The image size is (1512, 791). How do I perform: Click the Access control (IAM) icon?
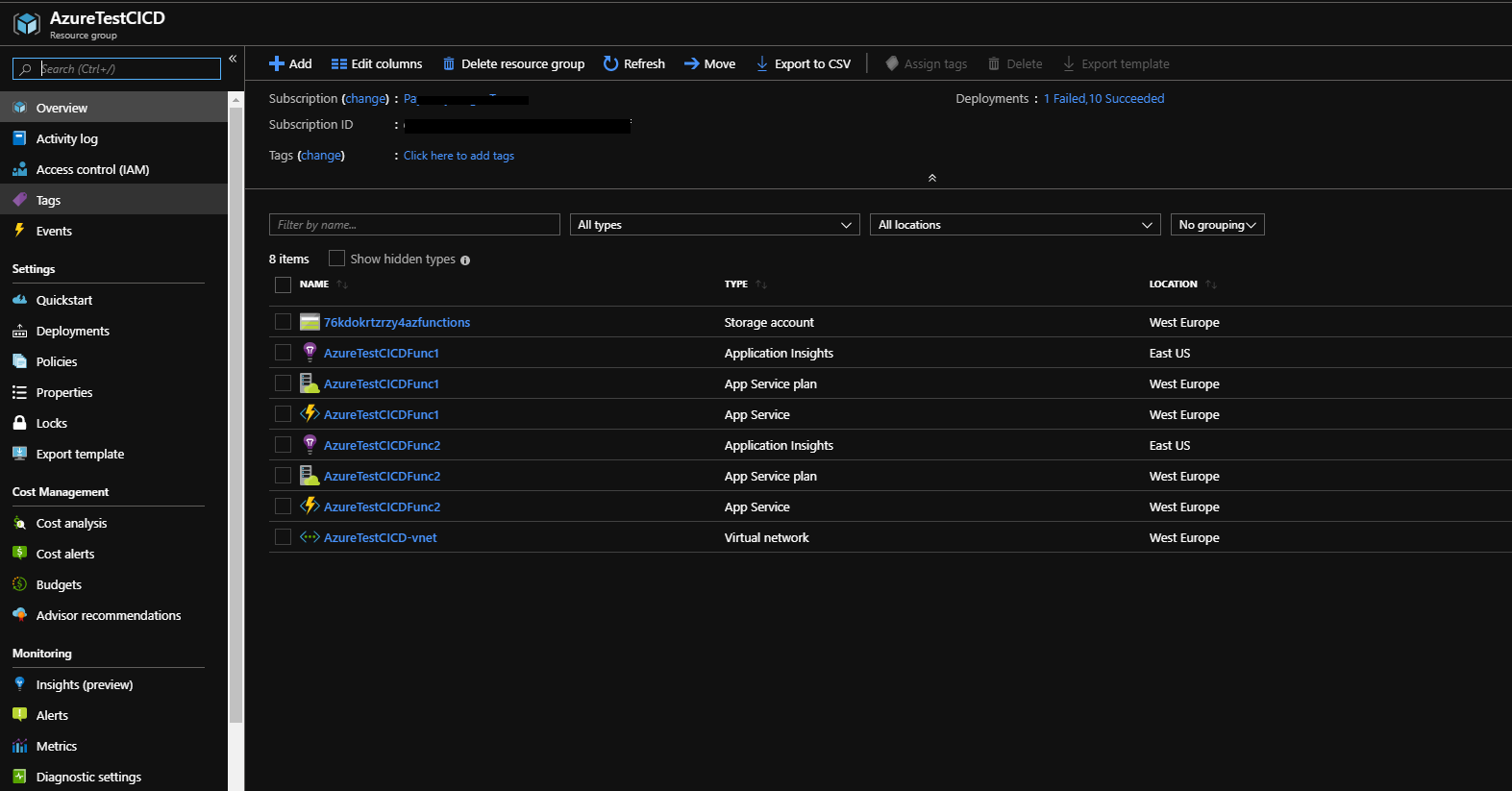[19, 169]
